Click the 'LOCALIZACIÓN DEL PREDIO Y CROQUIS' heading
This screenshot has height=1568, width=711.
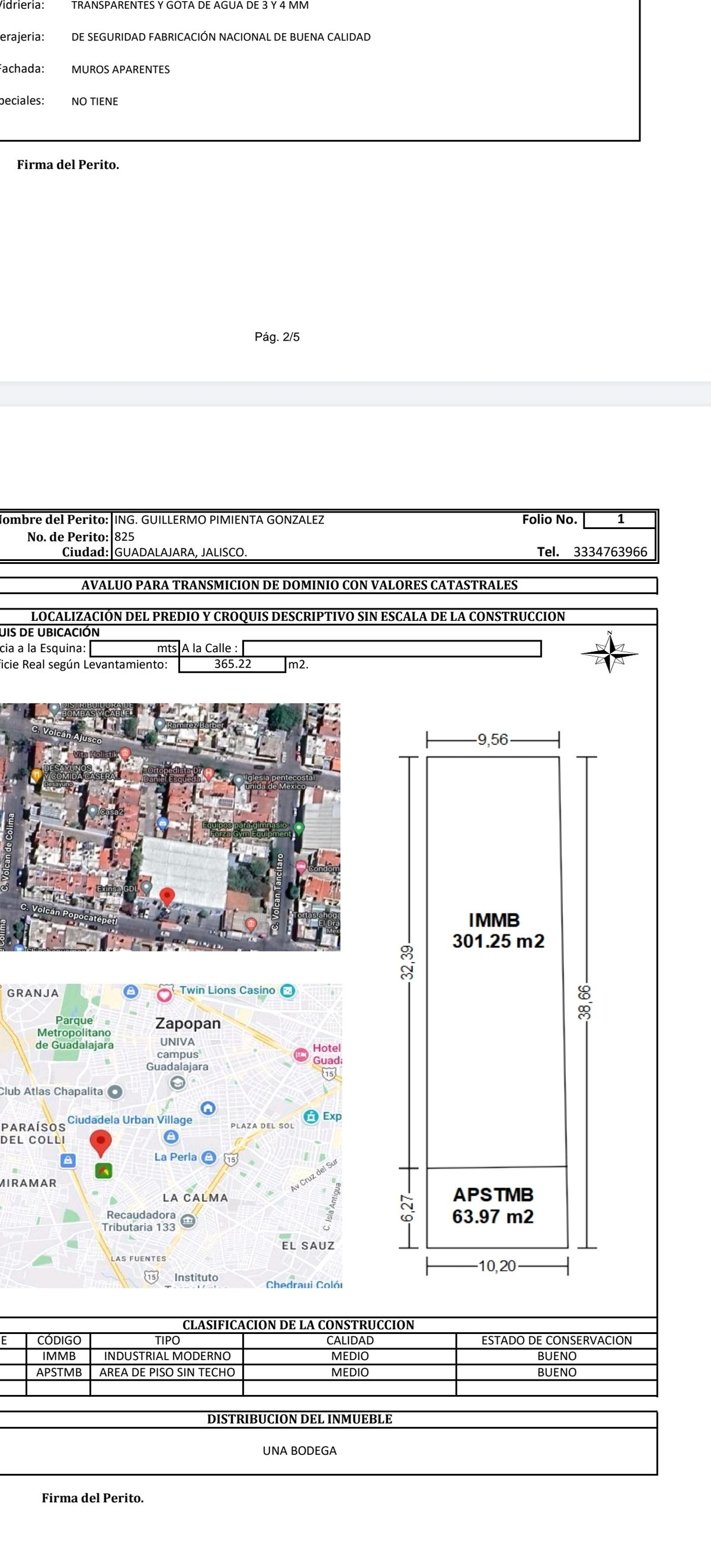[298, 617]
